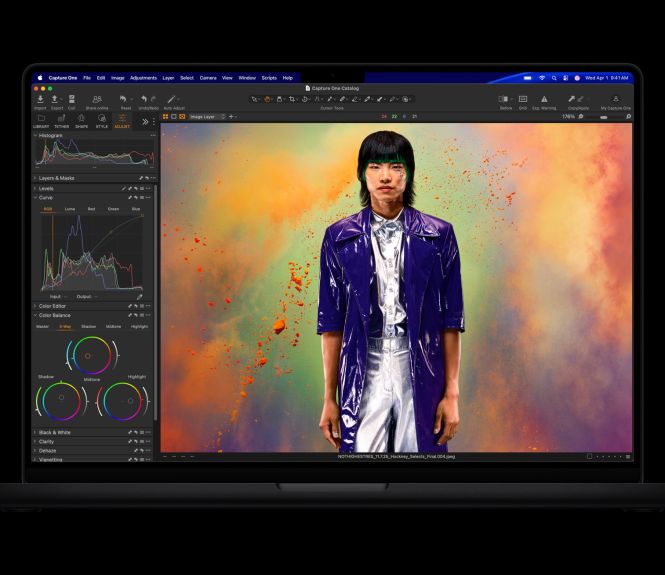Open the Cull tool icon
This screenshot has height=575, width=665.
point(72,99)
